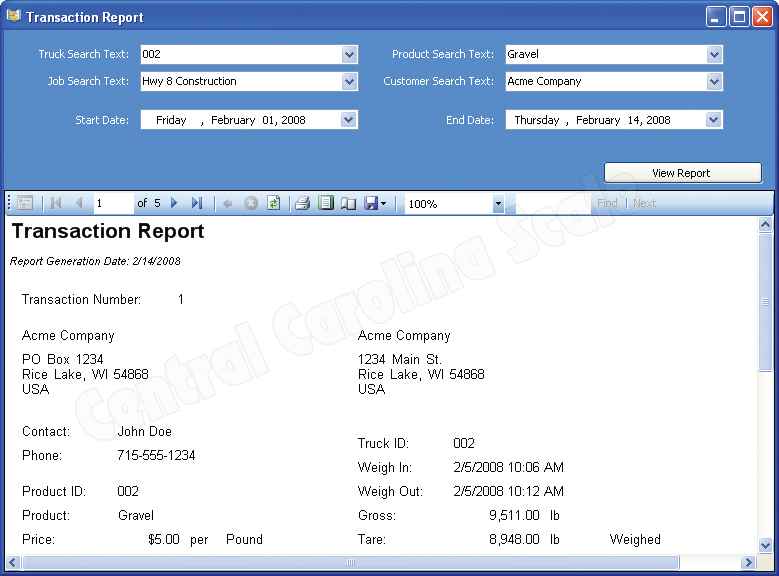Open Customer Search Text dropdown
779x576 pixels.
coord(714,81)
